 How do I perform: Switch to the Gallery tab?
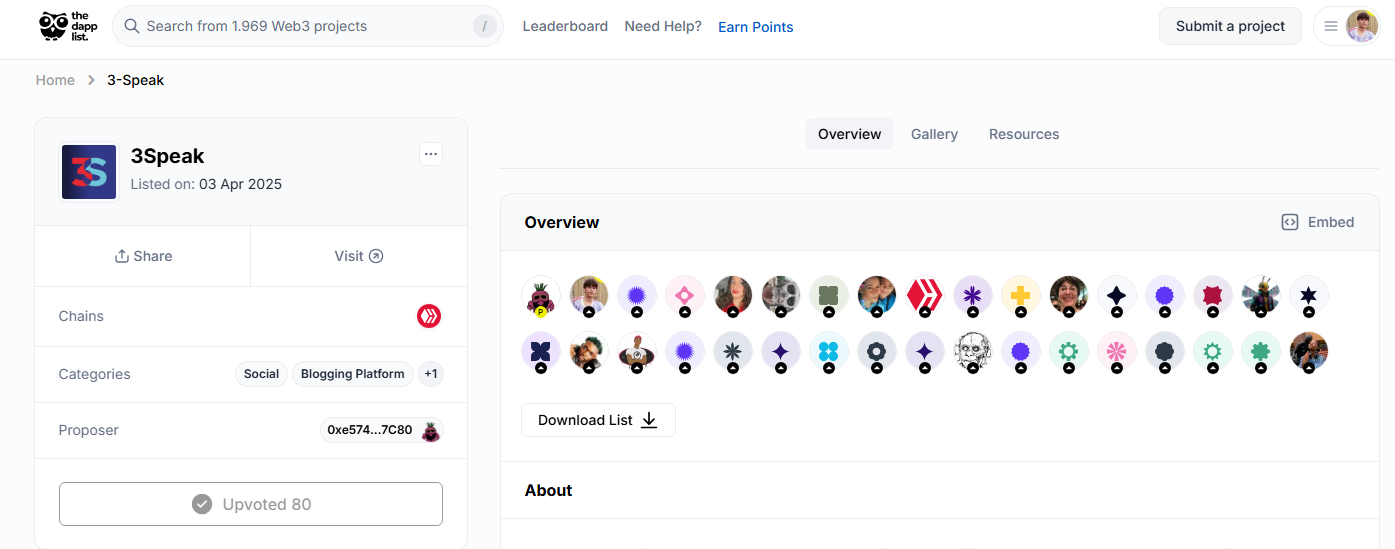934,134
